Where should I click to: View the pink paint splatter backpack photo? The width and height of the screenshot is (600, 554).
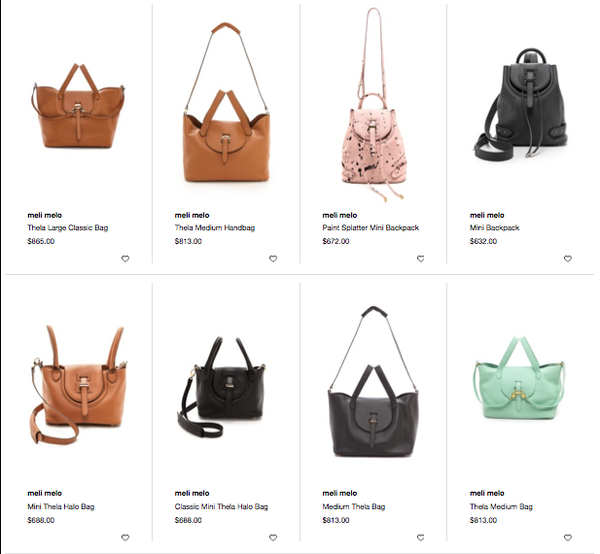373,104
